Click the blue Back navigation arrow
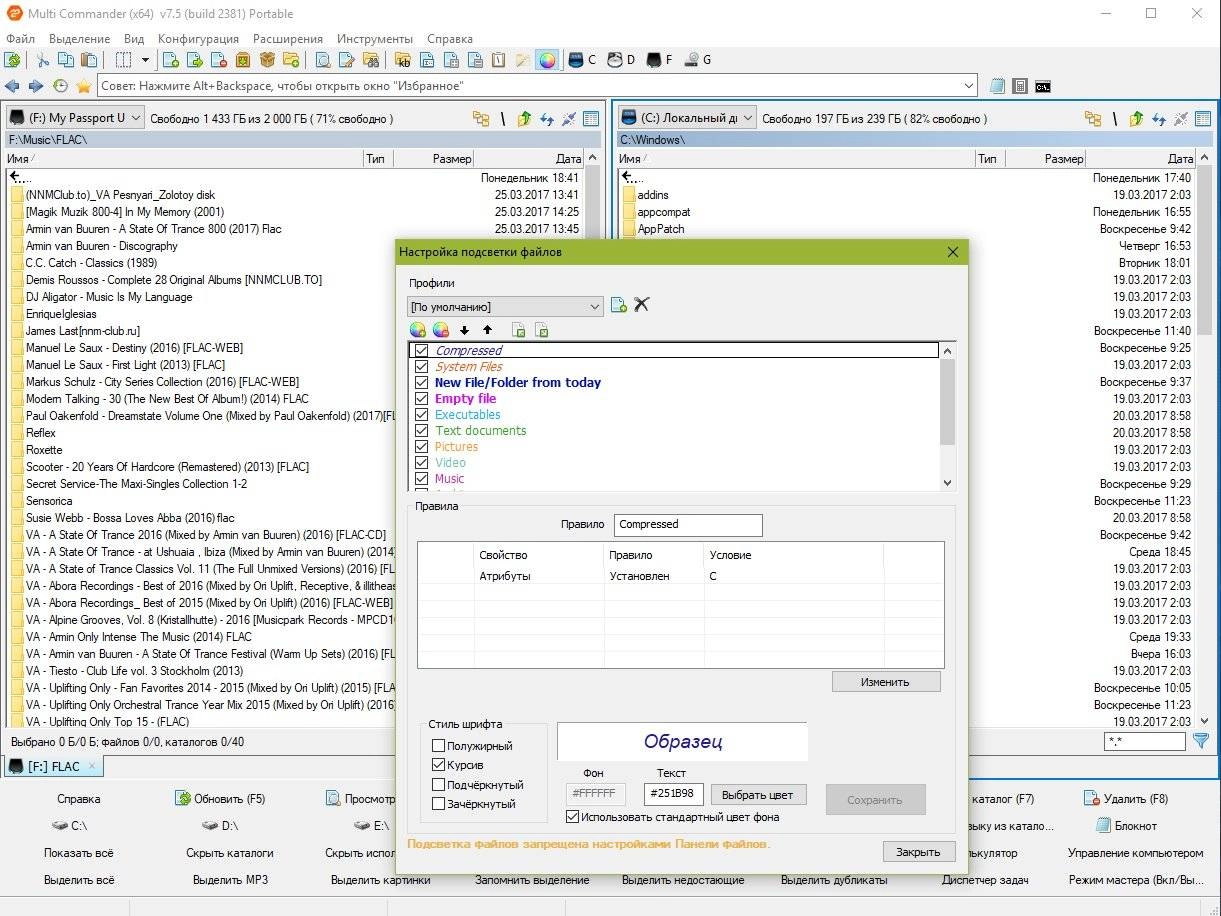Viewport: 1221px width, 916px height. pos(13,86)
